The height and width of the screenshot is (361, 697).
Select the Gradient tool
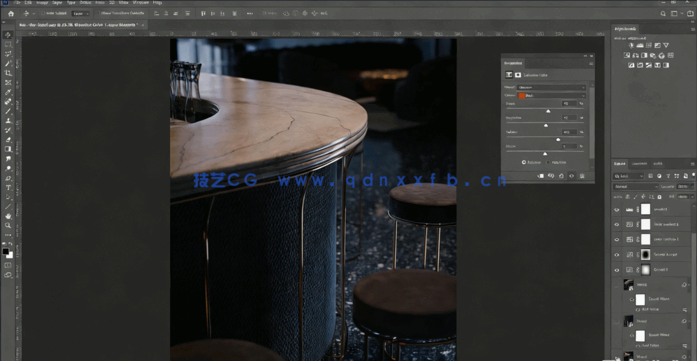click(8, 149)
